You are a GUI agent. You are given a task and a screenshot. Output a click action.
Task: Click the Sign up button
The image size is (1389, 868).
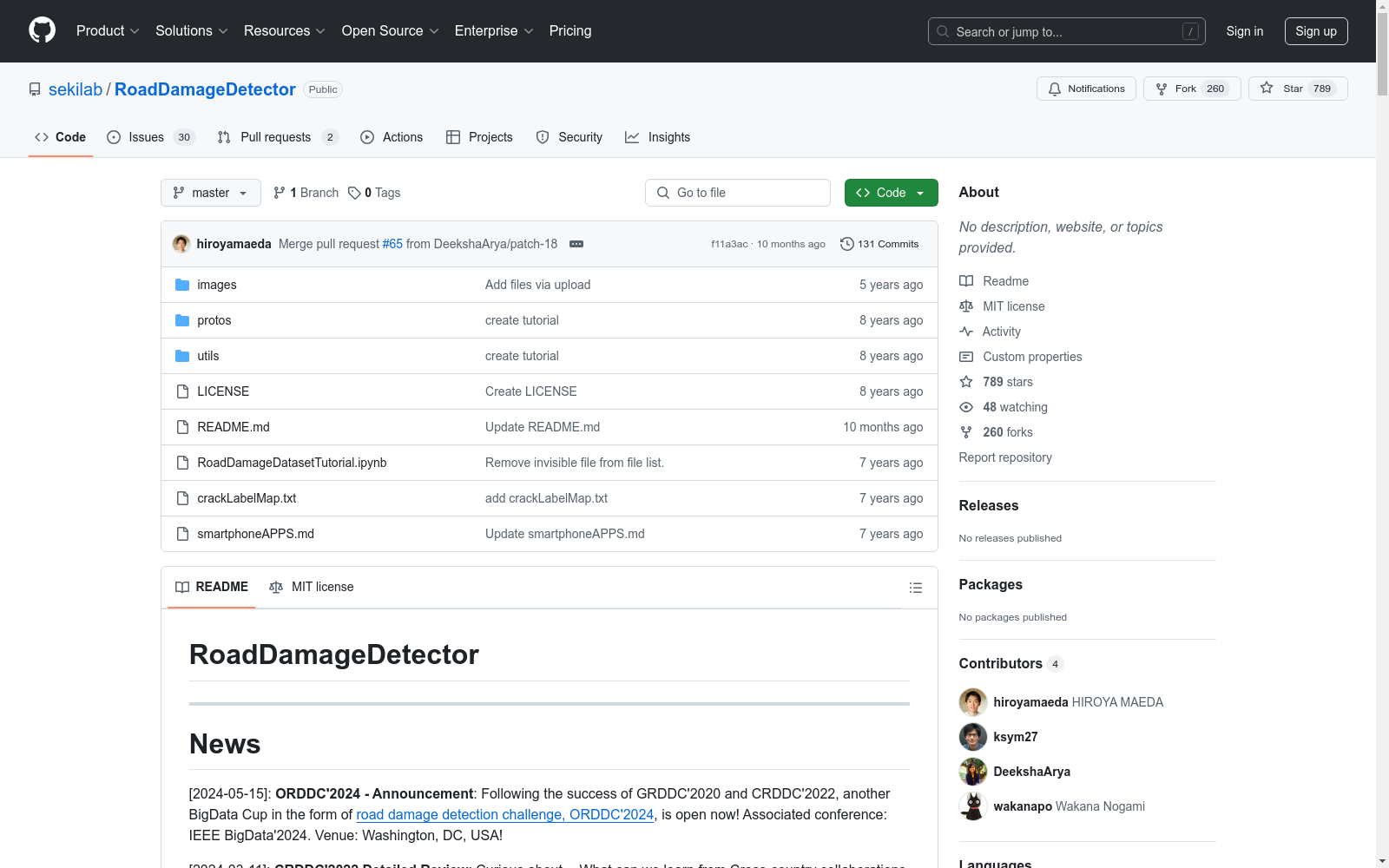point(1316,31)
